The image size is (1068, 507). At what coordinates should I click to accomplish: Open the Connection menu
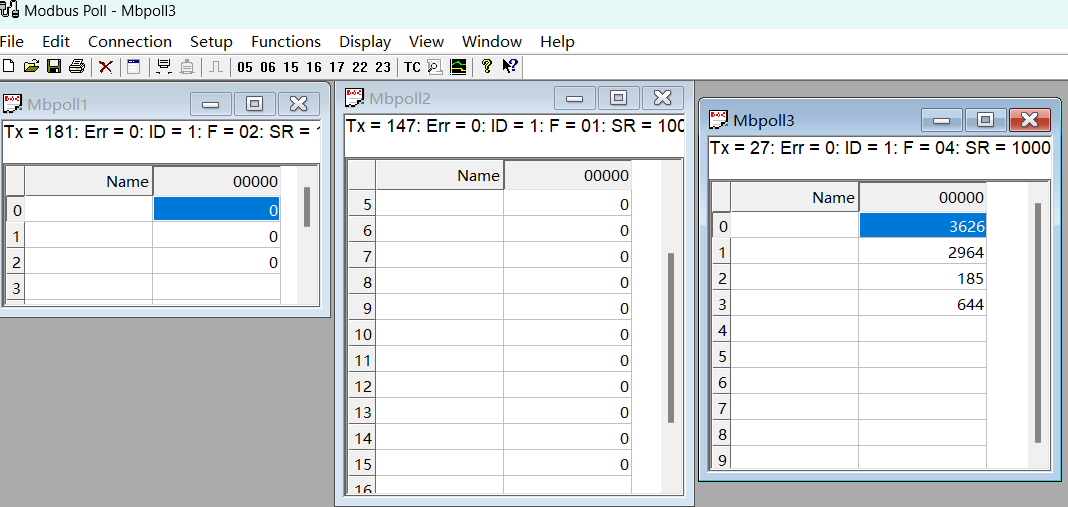click(x=130, y=42)
